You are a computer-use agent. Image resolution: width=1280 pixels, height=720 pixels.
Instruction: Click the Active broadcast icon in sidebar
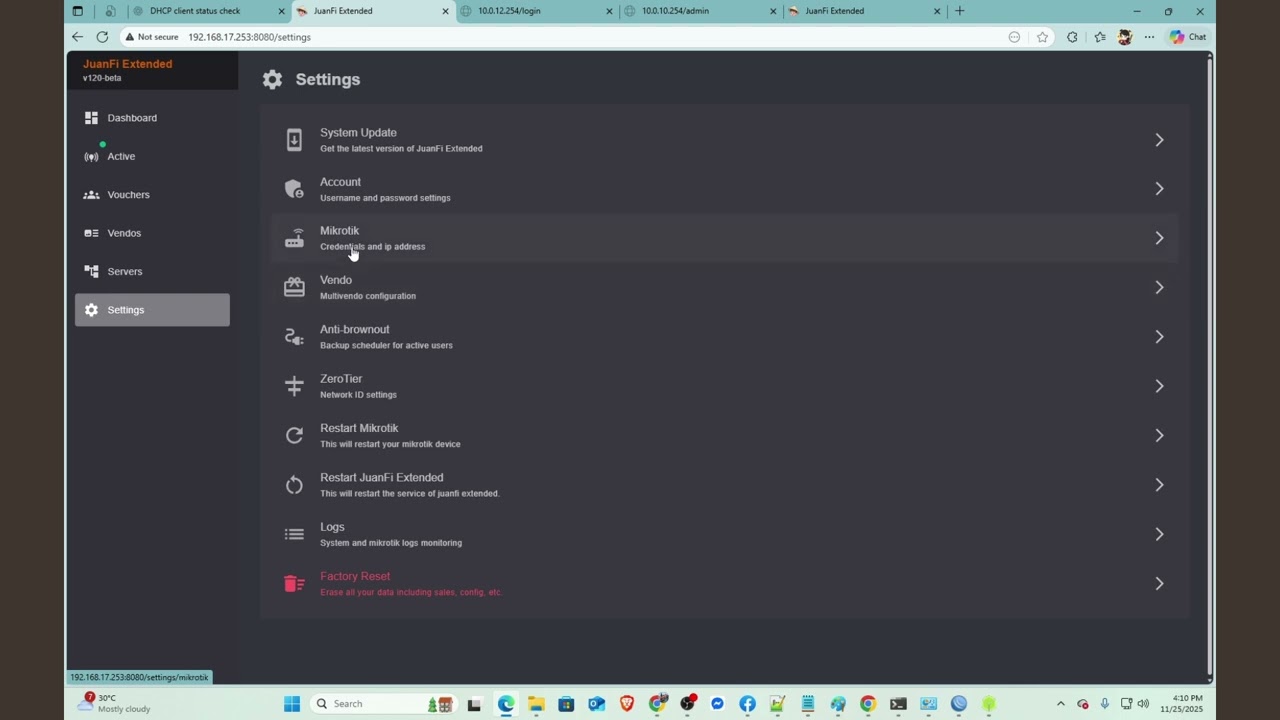(91, 157)
